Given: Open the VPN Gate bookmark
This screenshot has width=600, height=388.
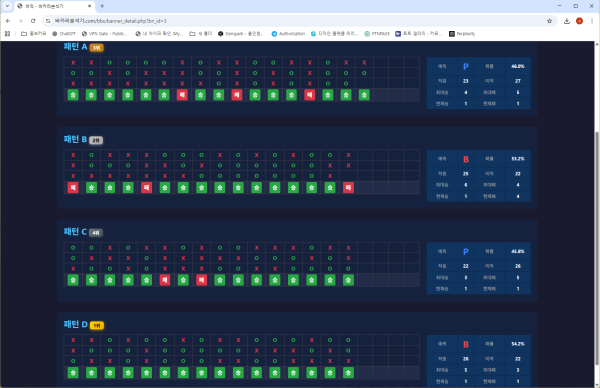Looking at the screenshot, I should tap(104, 34).
